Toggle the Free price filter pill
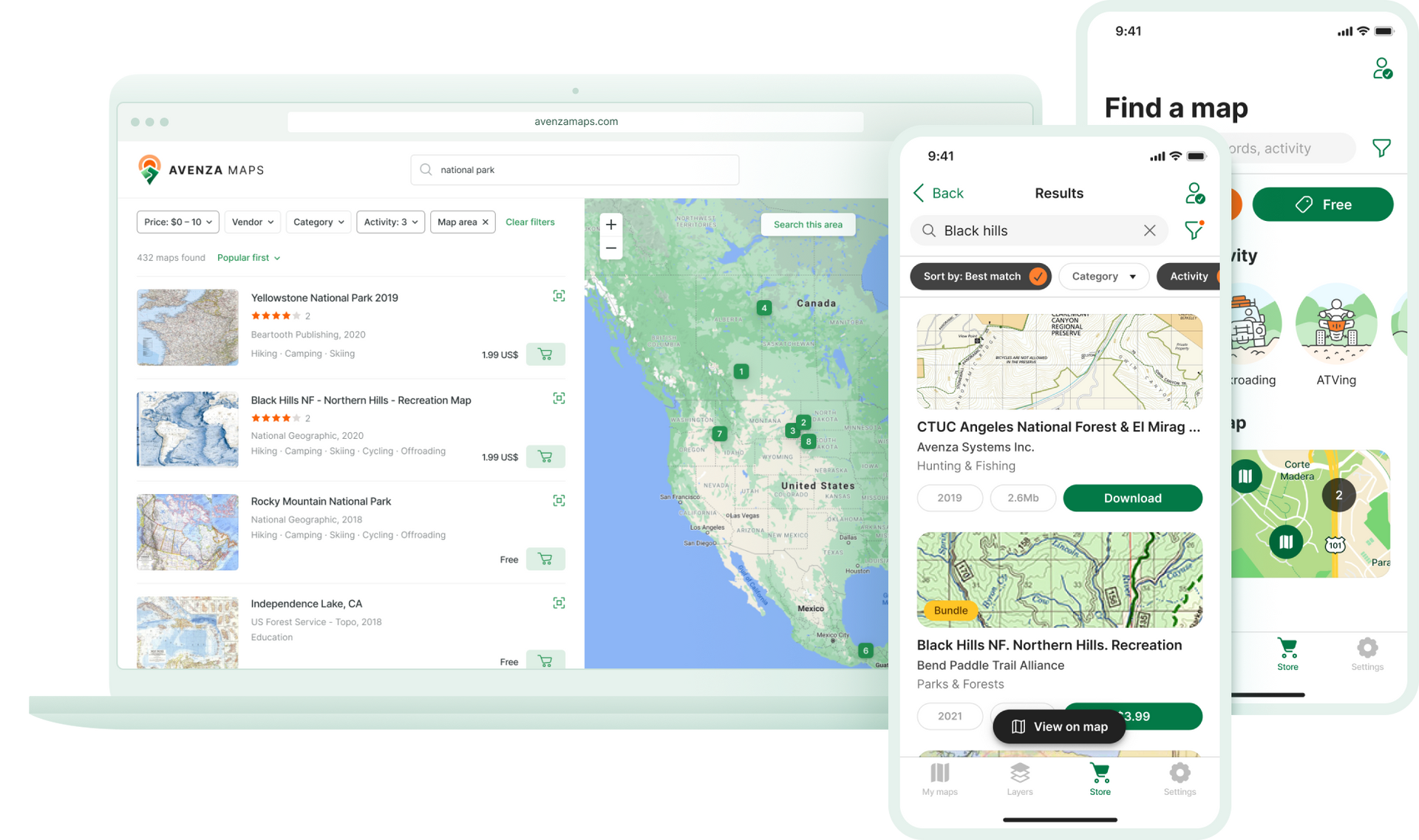Image resolution: width=1419 pixels, height=840 pixels. point(1322,205)
